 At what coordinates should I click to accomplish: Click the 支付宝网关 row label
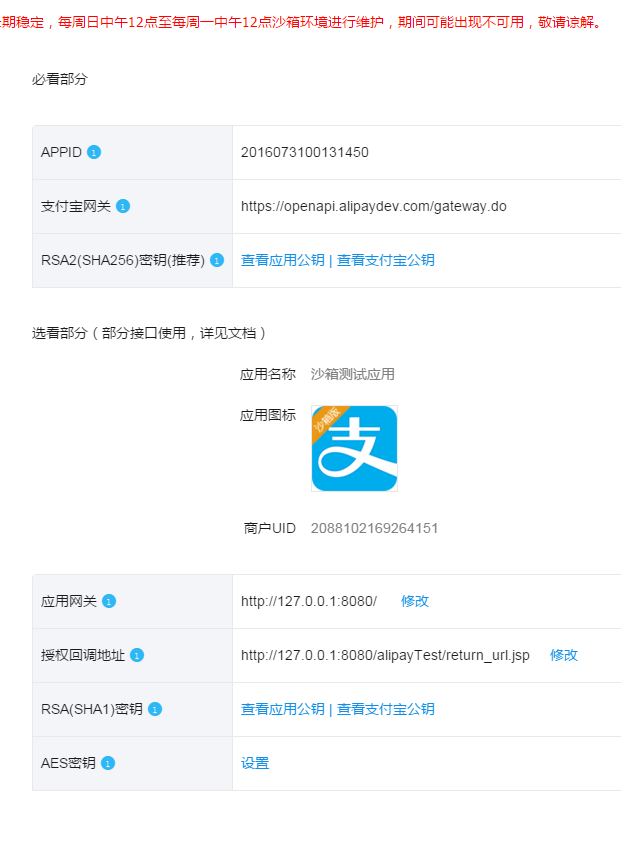click(x=76, y=207)
